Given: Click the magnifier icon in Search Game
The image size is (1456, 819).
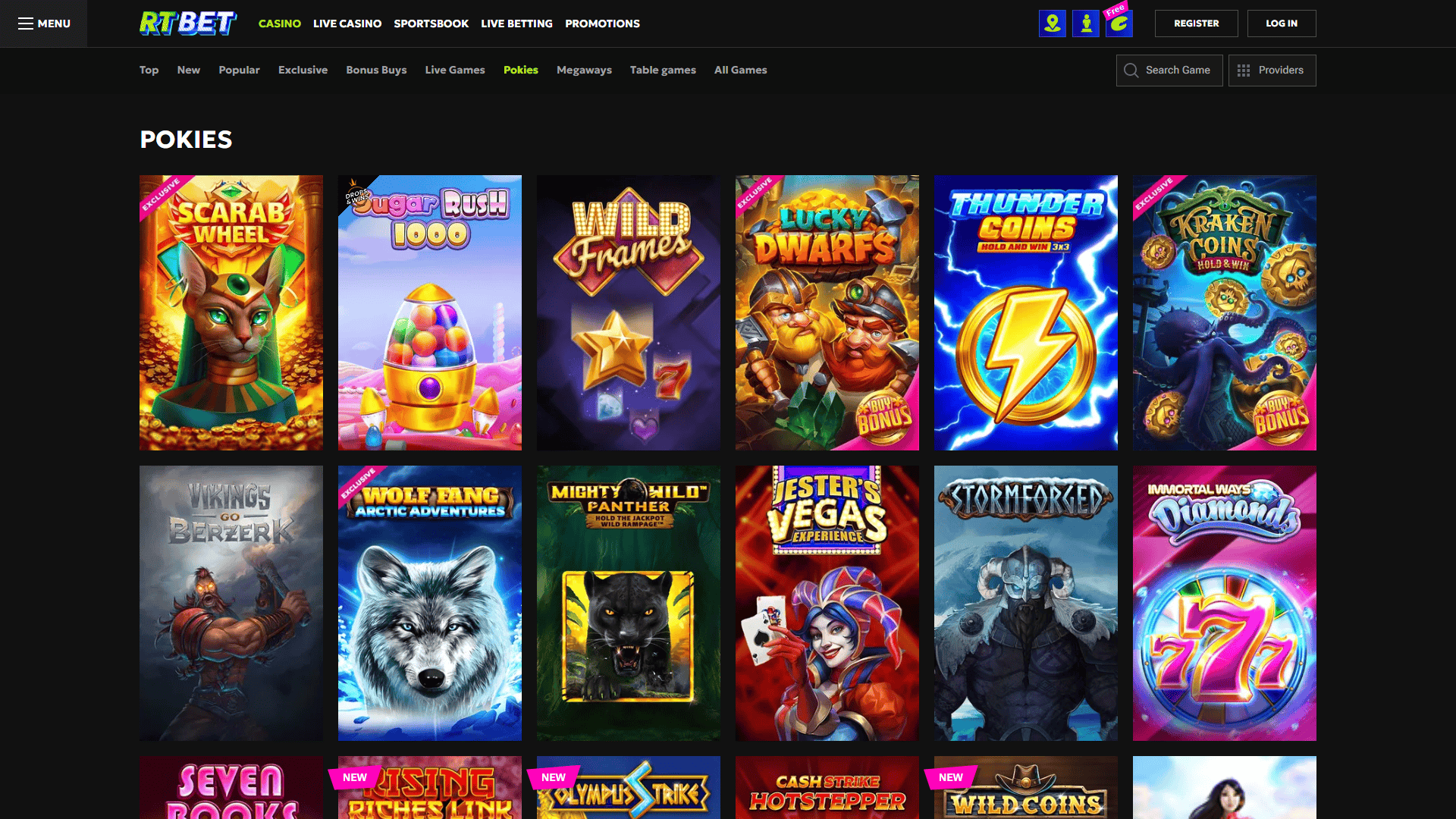Looking at the screenshot, I should [x=1131, y=71].
